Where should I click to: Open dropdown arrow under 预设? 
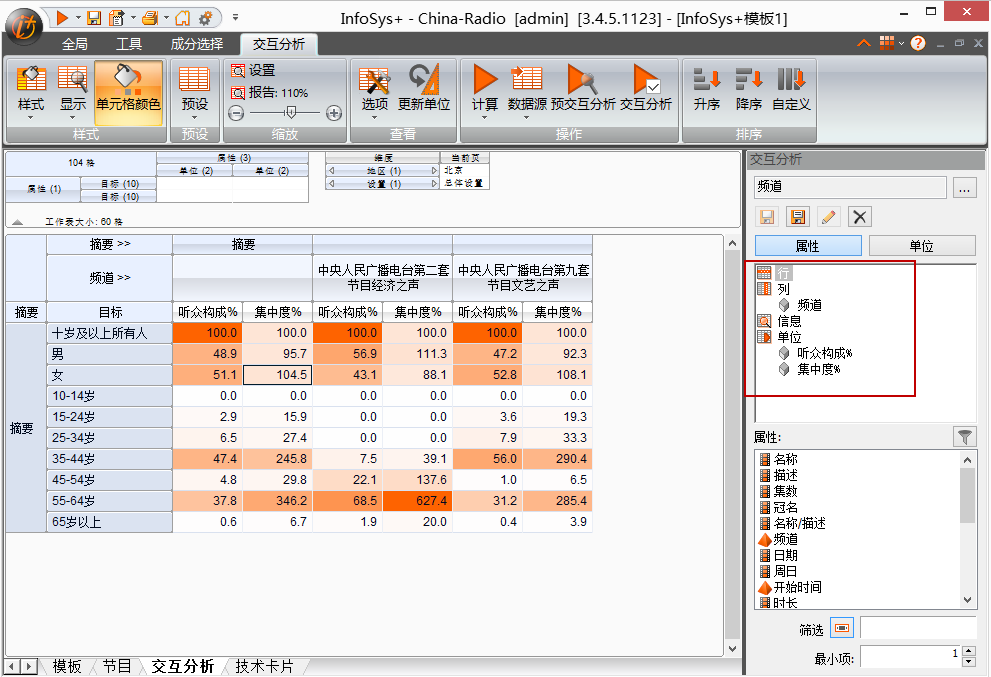pos(194,118)
